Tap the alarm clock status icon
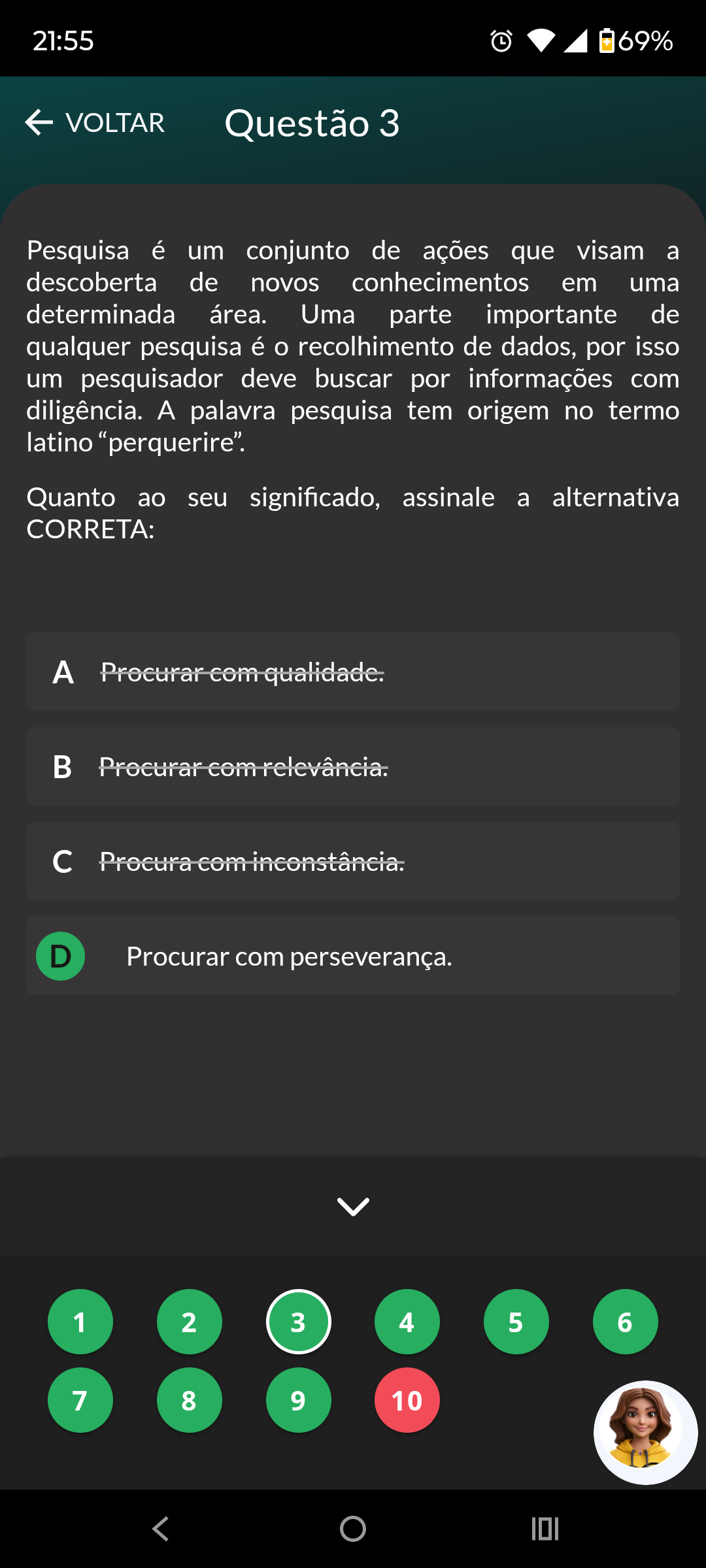The image size is (706, 1568). pyautogui.click(x=501, y=41)
